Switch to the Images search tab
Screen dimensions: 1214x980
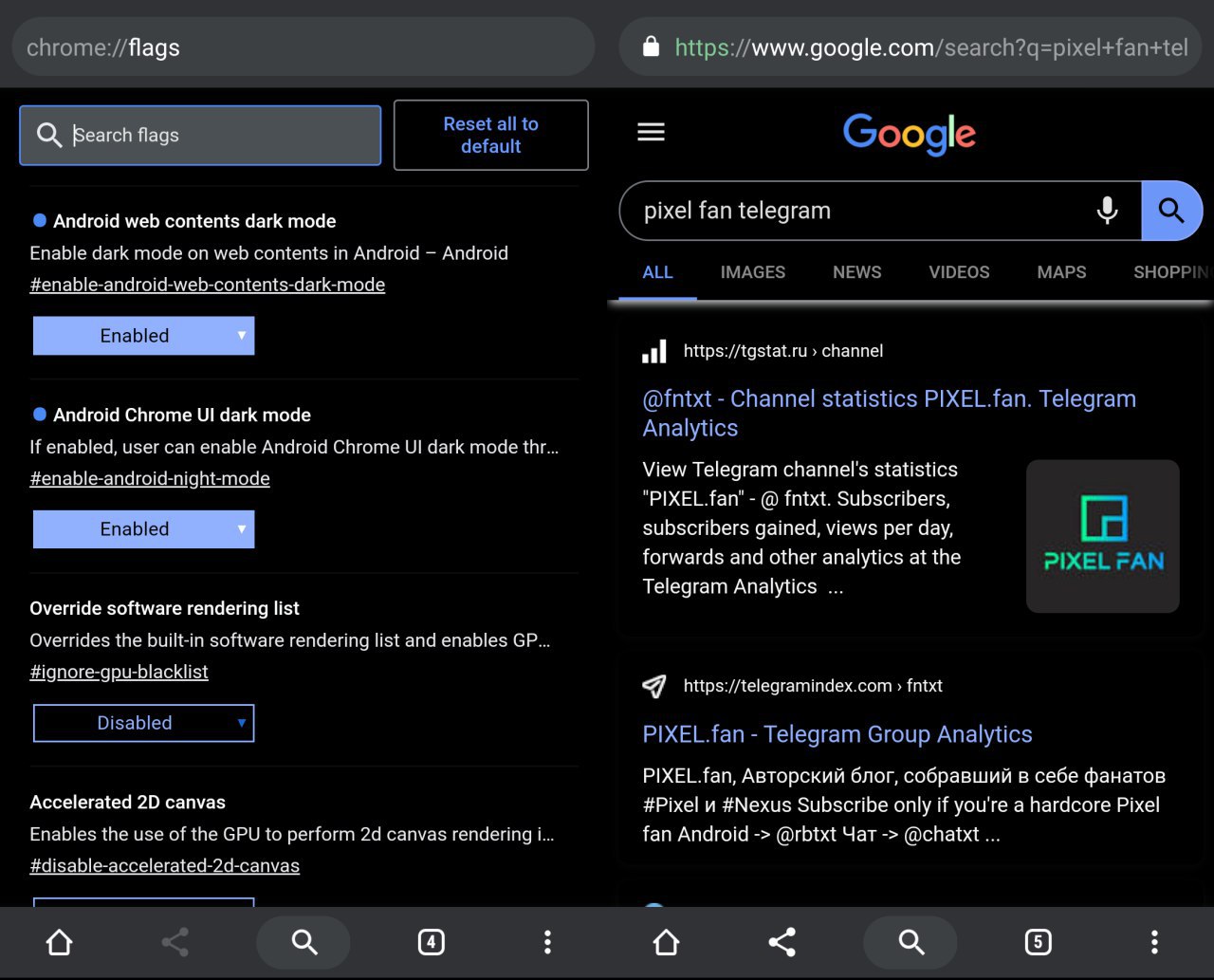coord(752,272)
